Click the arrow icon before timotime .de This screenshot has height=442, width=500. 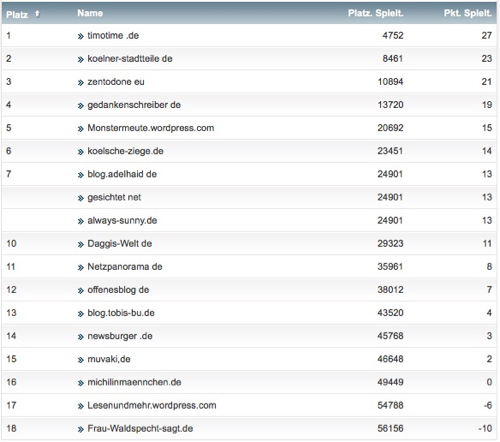(81, 36)
